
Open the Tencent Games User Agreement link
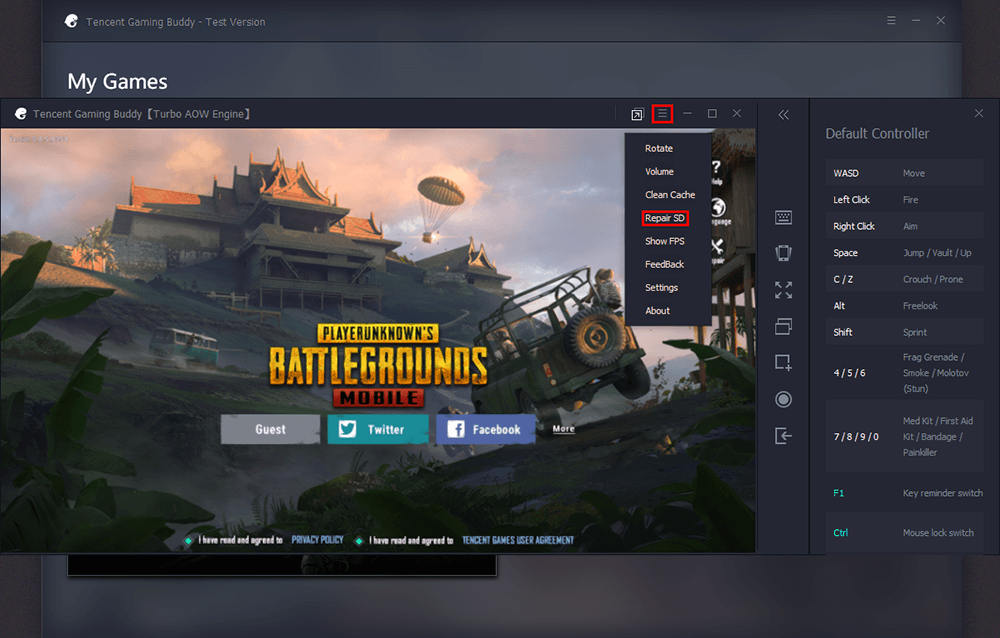pyautogui.click(x=518, y=540)
